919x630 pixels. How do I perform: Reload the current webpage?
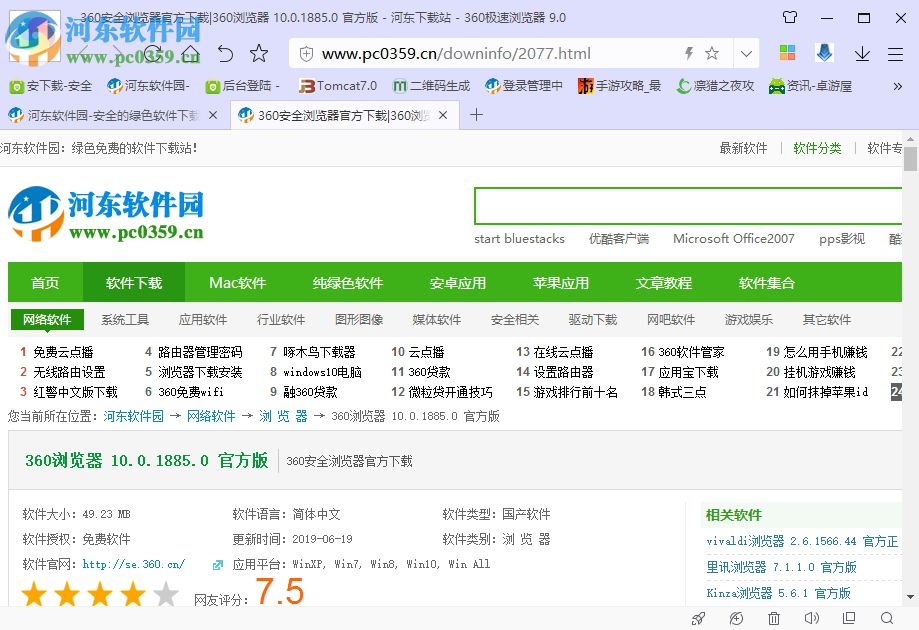point(154,53)
